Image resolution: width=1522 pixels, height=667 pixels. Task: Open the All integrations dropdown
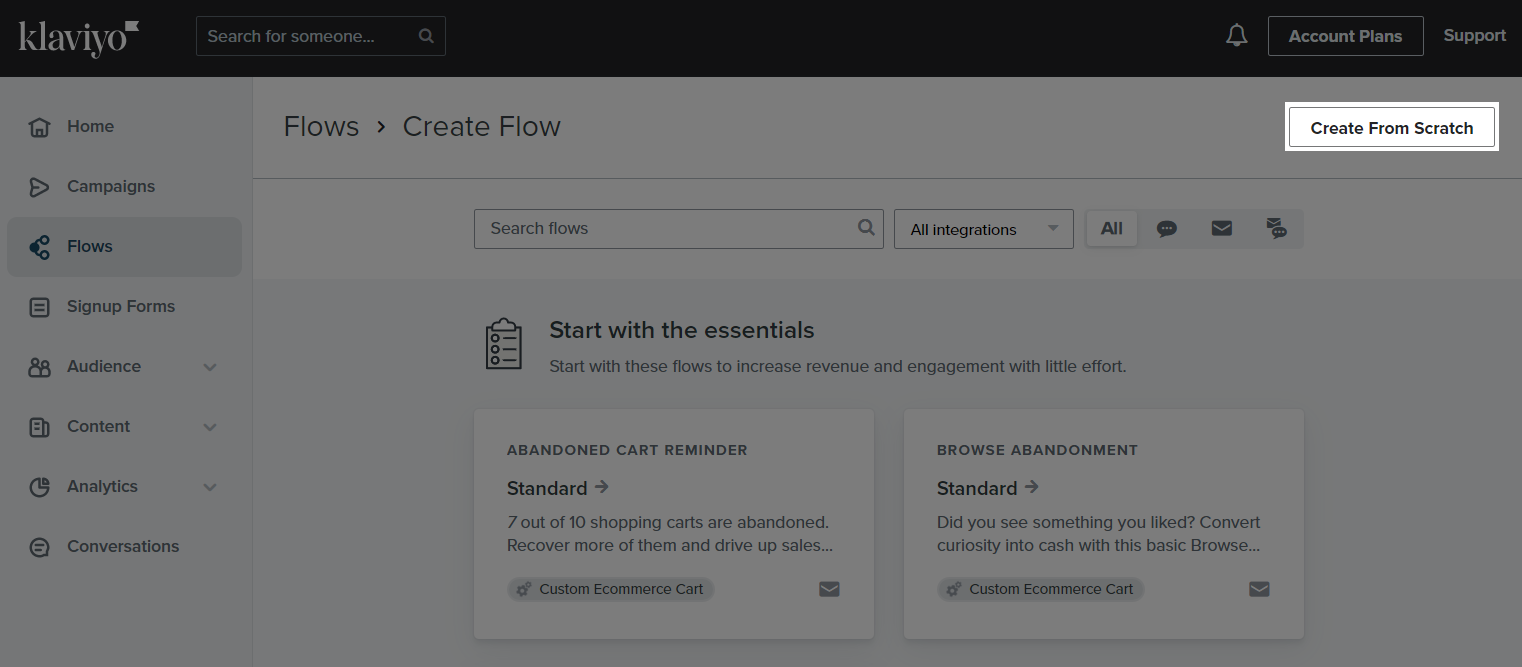pos(983,229)
